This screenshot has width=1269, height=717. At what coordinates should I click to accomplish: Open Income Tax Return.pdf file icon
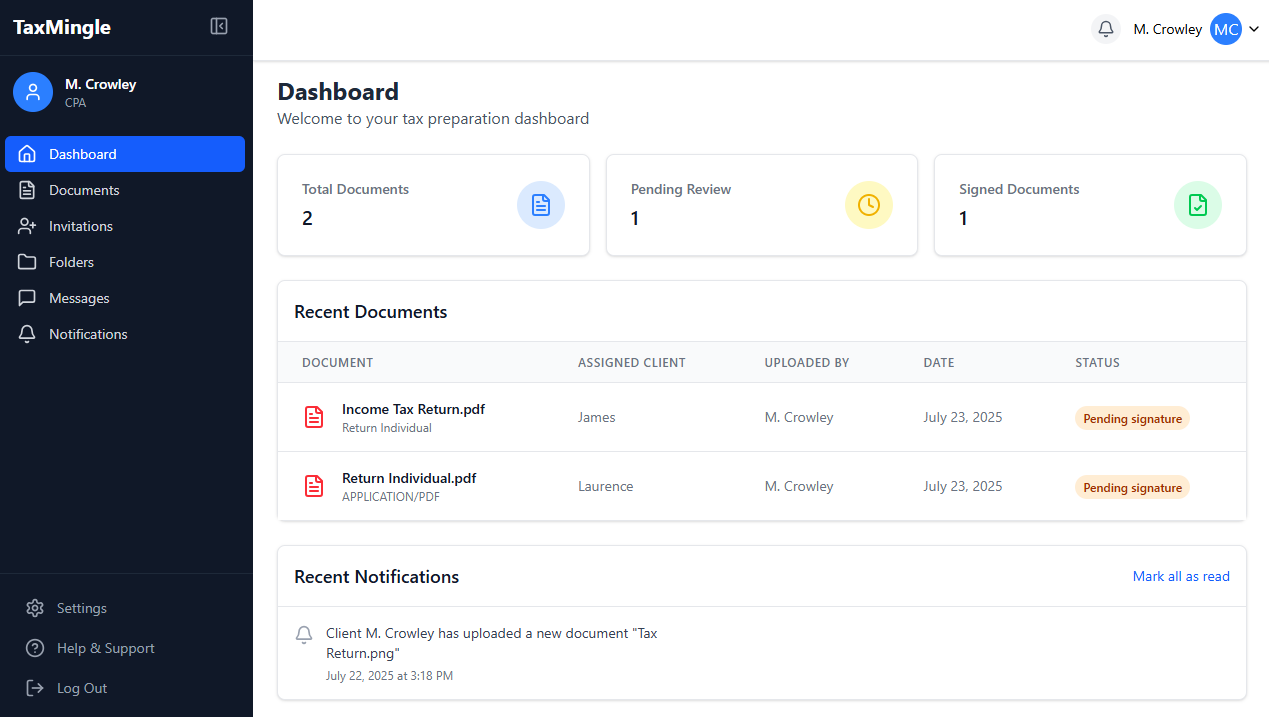pos(314,417)
